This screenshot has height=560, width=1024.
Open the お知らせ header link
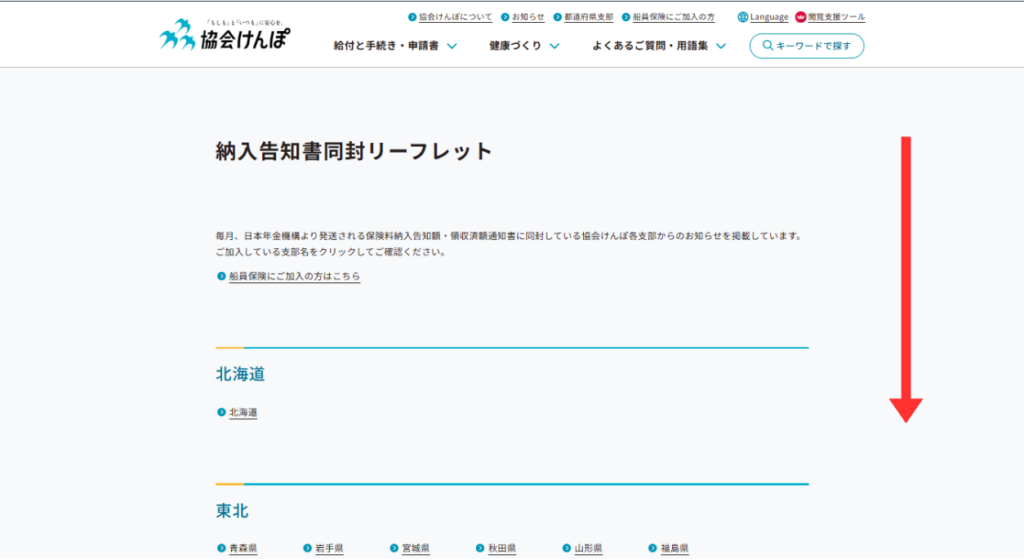pyautogui.click(x=528, y=17)
